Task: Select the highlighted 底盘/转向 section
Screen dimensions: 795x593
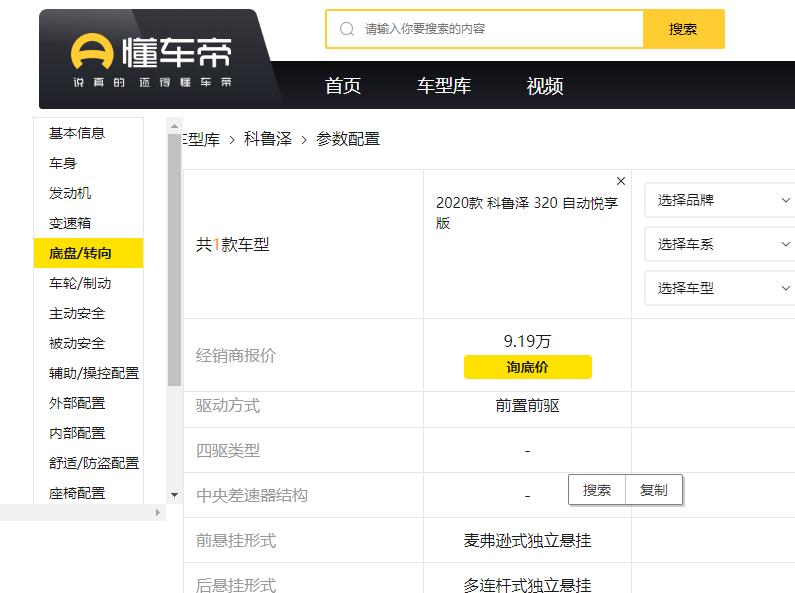Action: (x=89, y=253)
